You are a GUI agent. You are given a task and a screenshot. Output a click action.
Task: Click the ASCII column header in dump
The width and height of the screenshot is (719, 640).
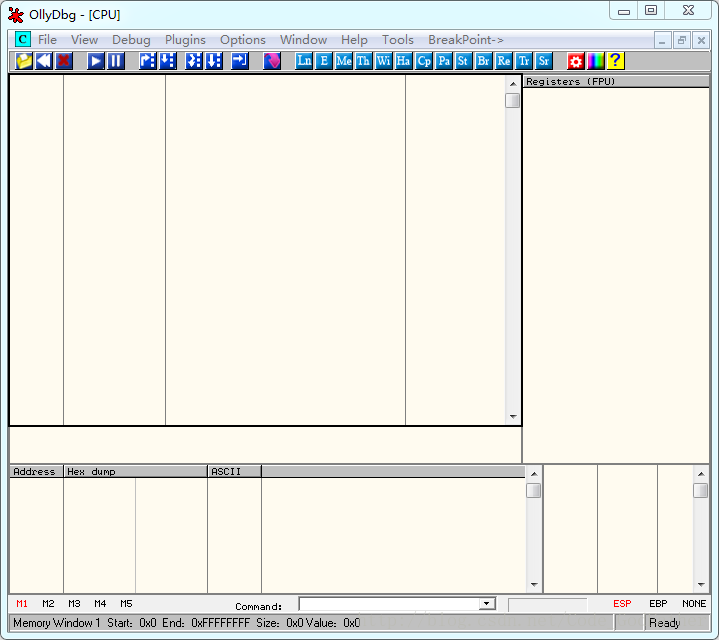pos(234,472)
